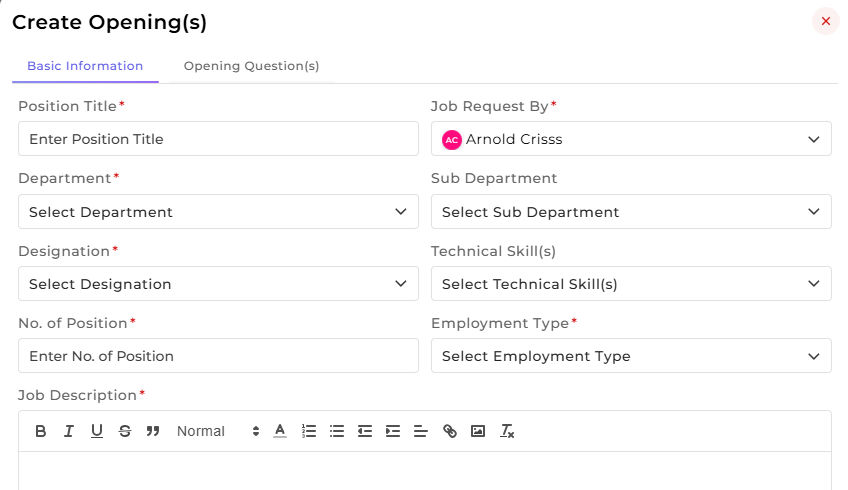Viewport: 848px width, 490px height.
Task: Start a bulleted list
Action: click(337, 431)
